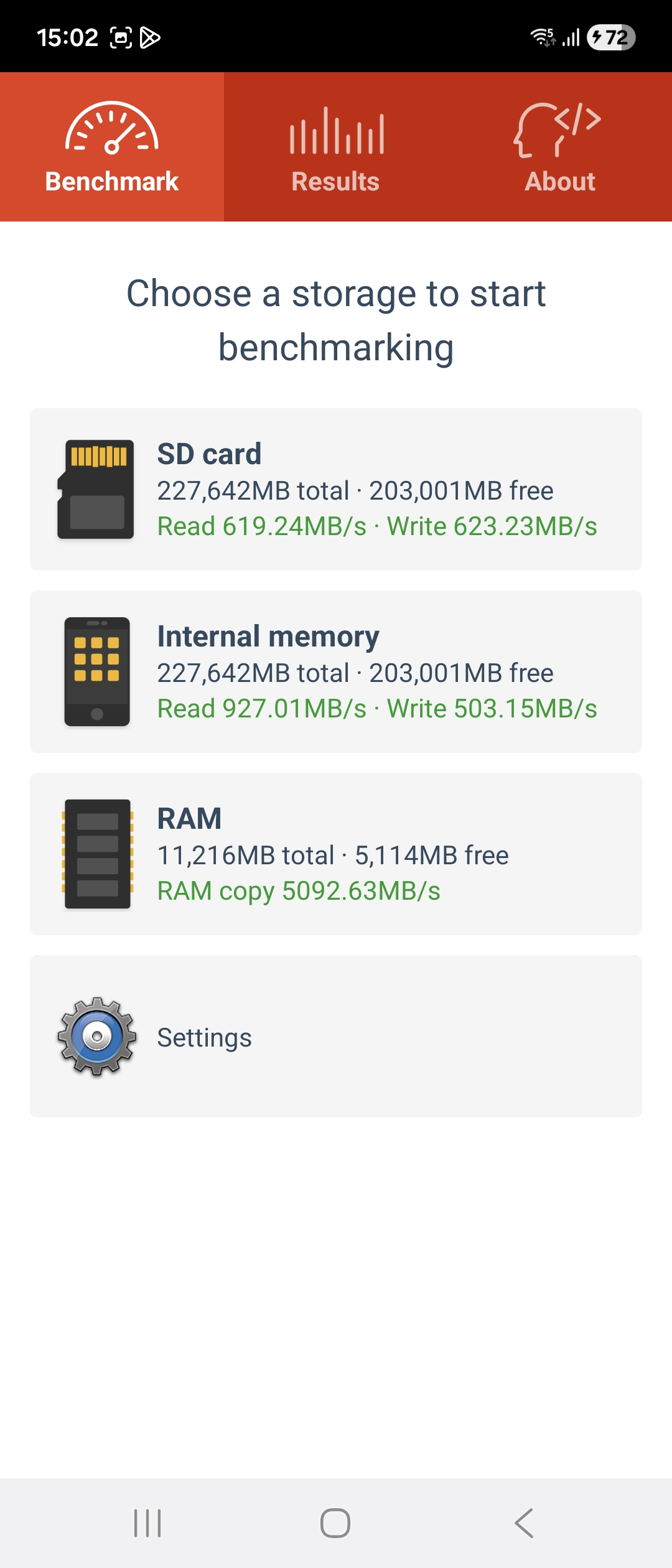
Task: Tap the speedometer Benchmark icon
Action: 112,128
